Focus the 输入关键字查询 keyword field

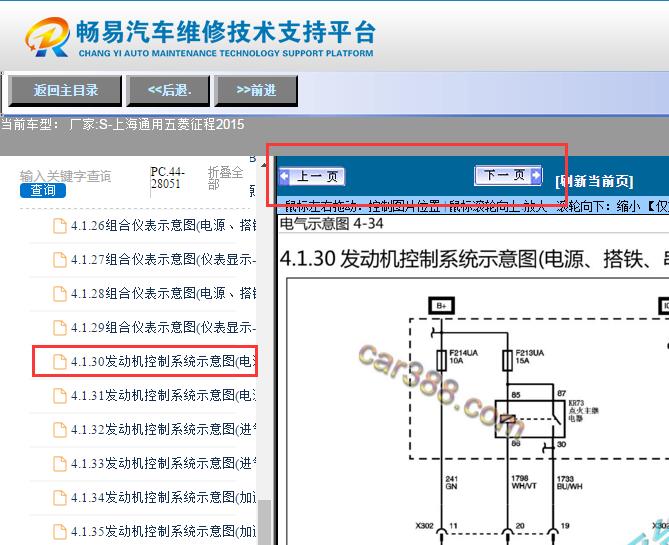65,176
